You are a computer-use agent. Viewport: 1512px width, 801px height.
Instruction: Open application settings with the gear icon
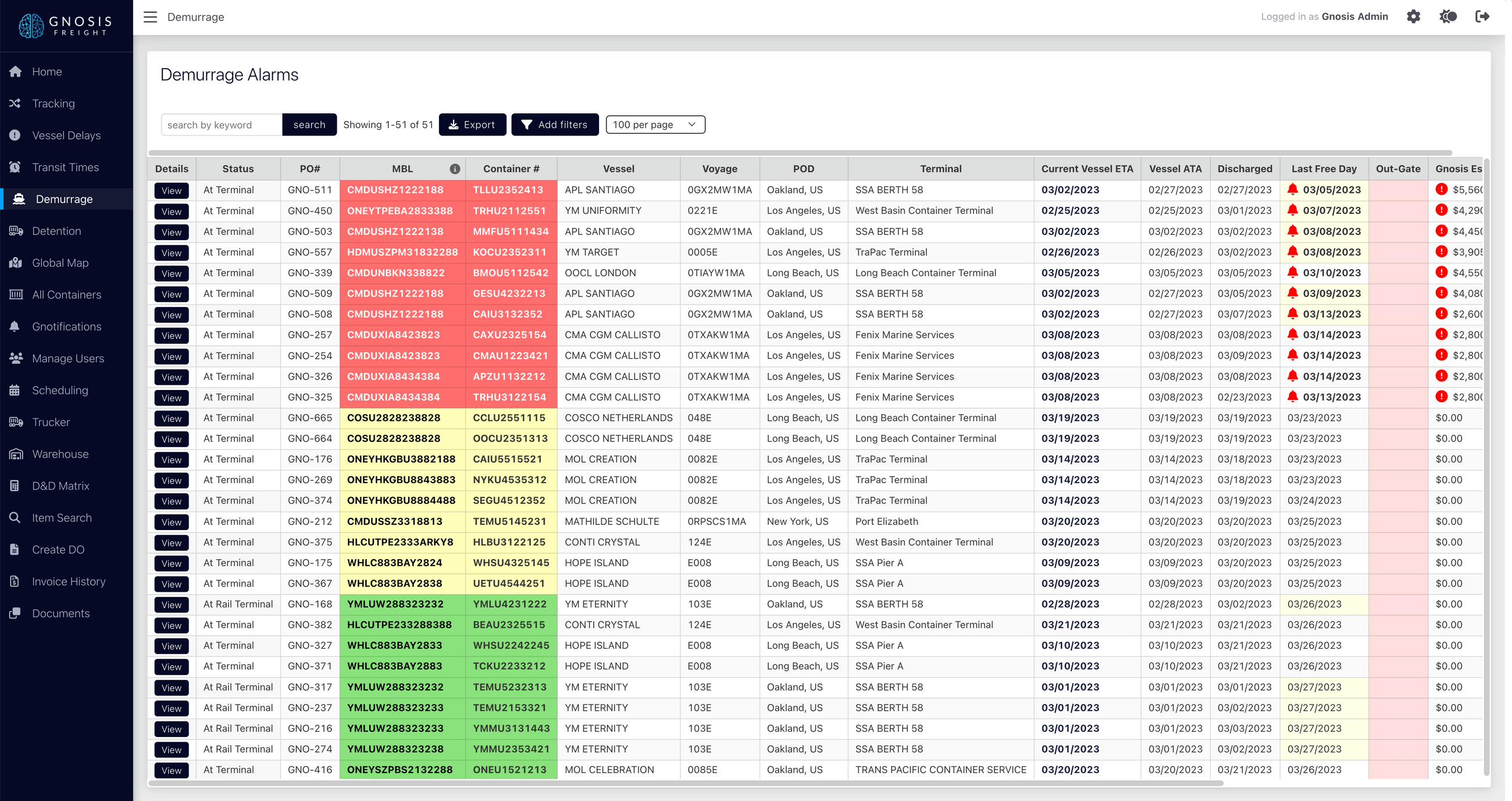(1414, 16)
